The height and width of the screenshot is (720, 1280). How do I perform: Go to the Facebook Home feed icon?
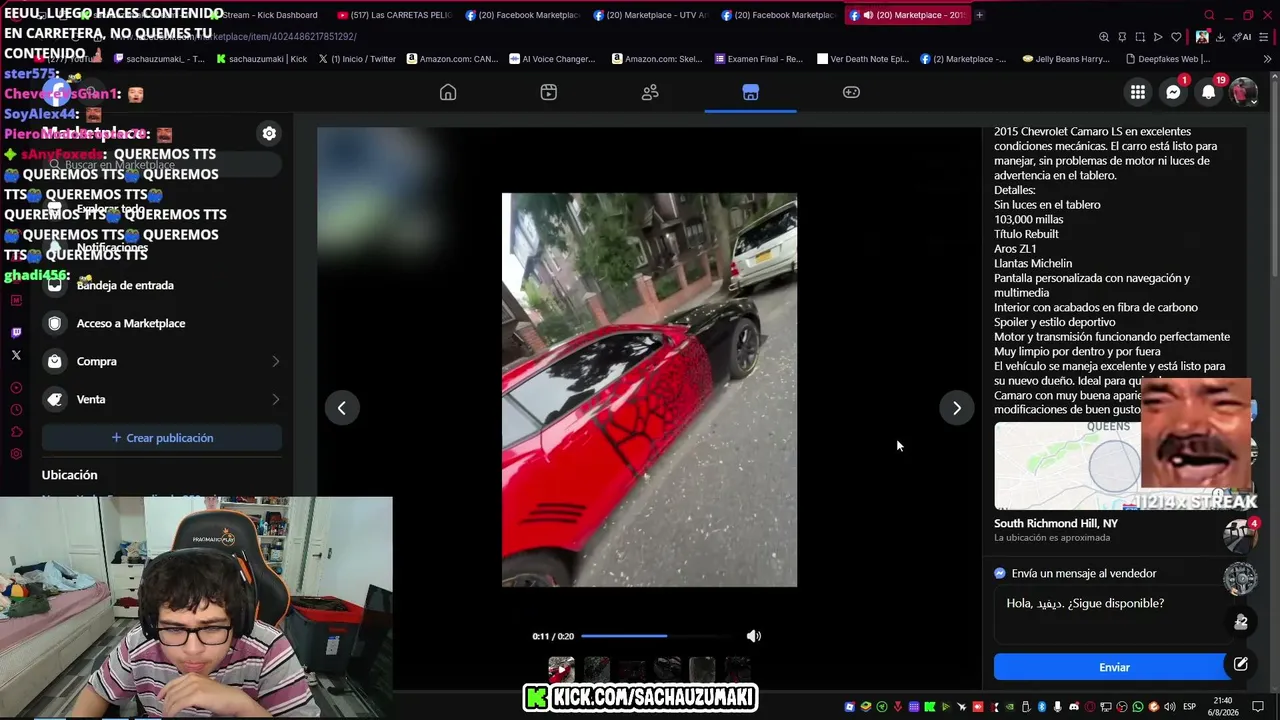point(448,92)
